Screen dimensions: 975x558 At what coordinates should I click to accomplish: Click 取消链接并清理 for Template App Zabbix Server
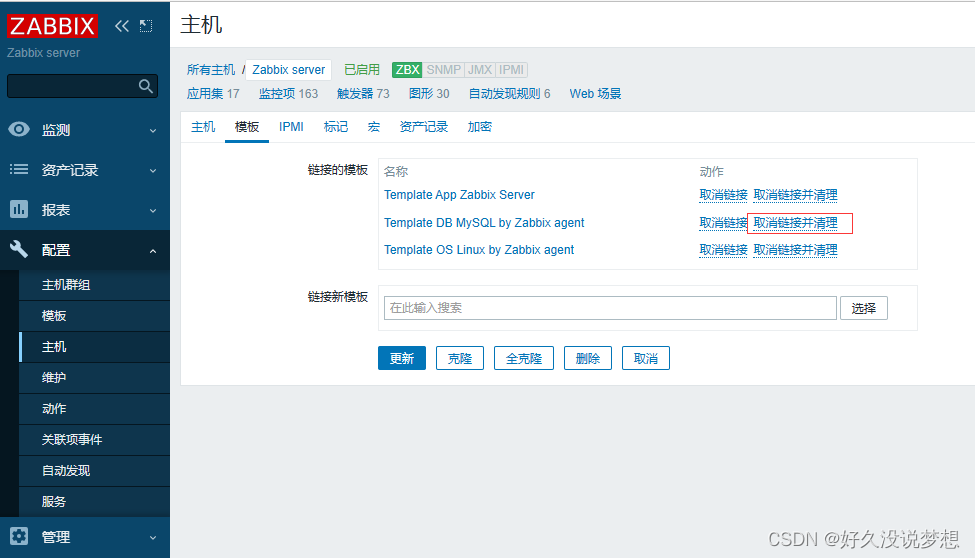tap(795, 195)
